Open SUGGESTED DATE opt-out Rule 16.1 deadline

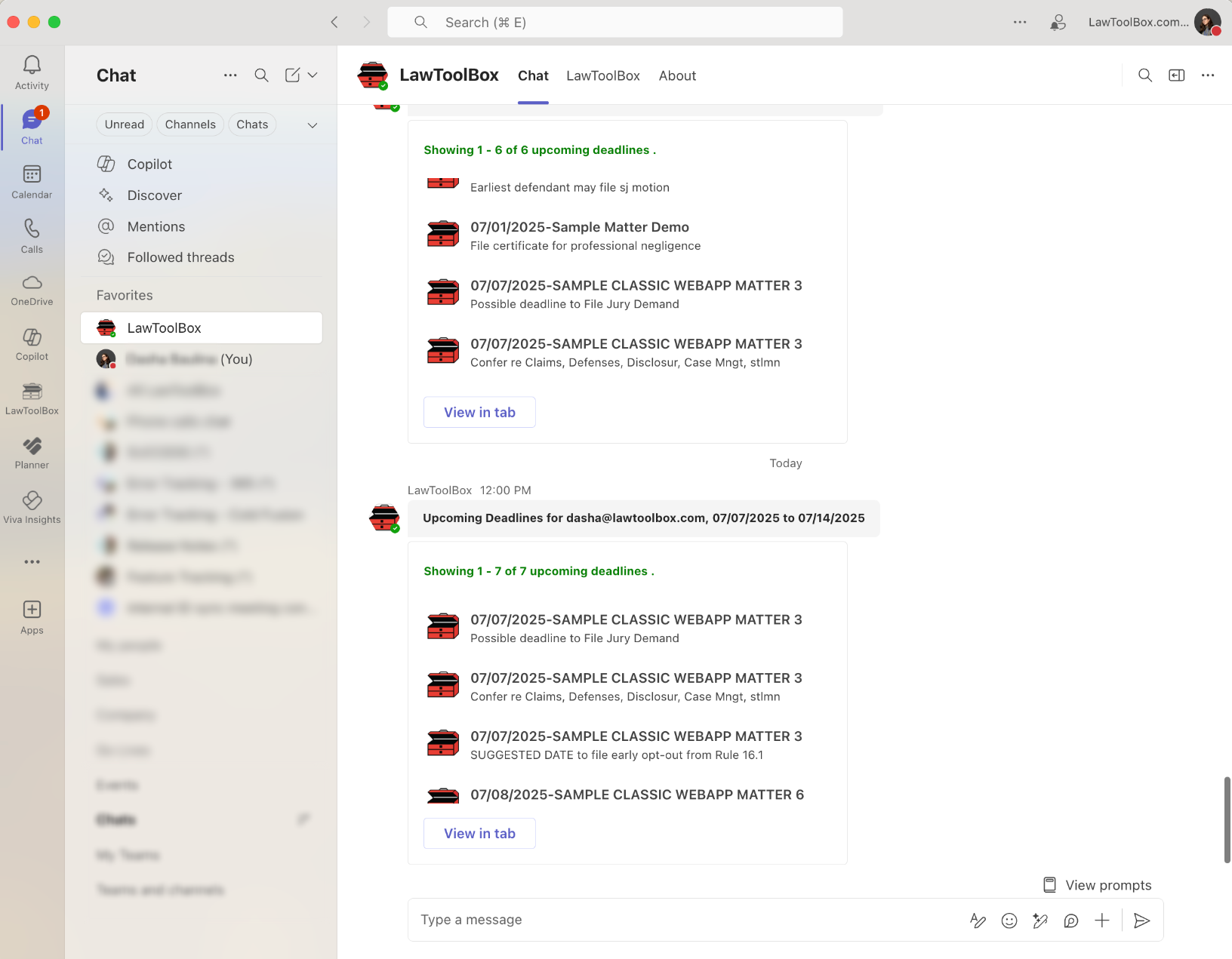click(616, 755)
